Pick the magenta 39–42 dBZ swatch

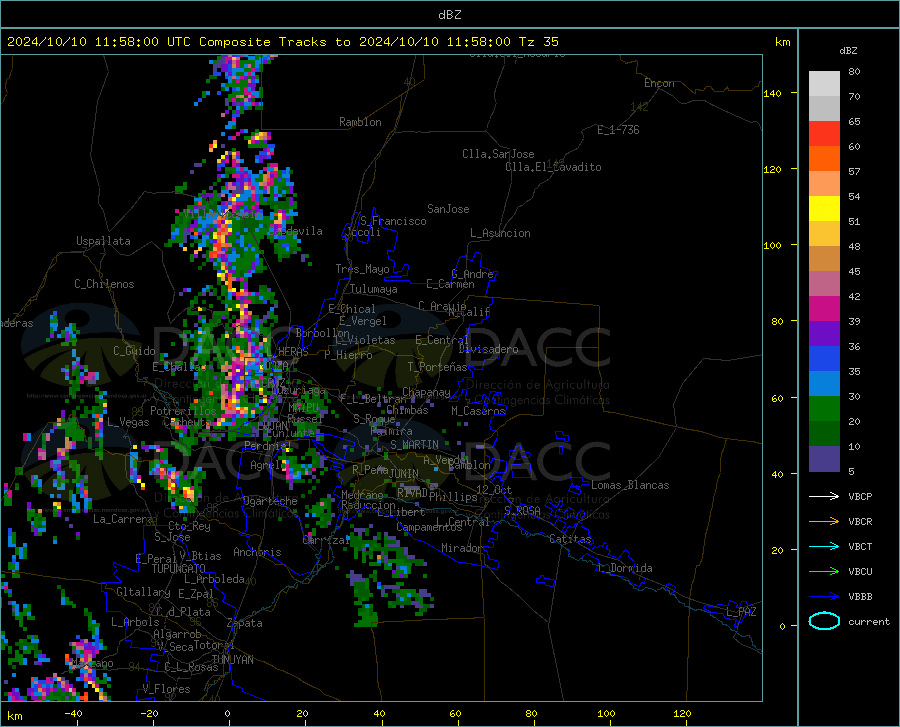tap(824, 309)
